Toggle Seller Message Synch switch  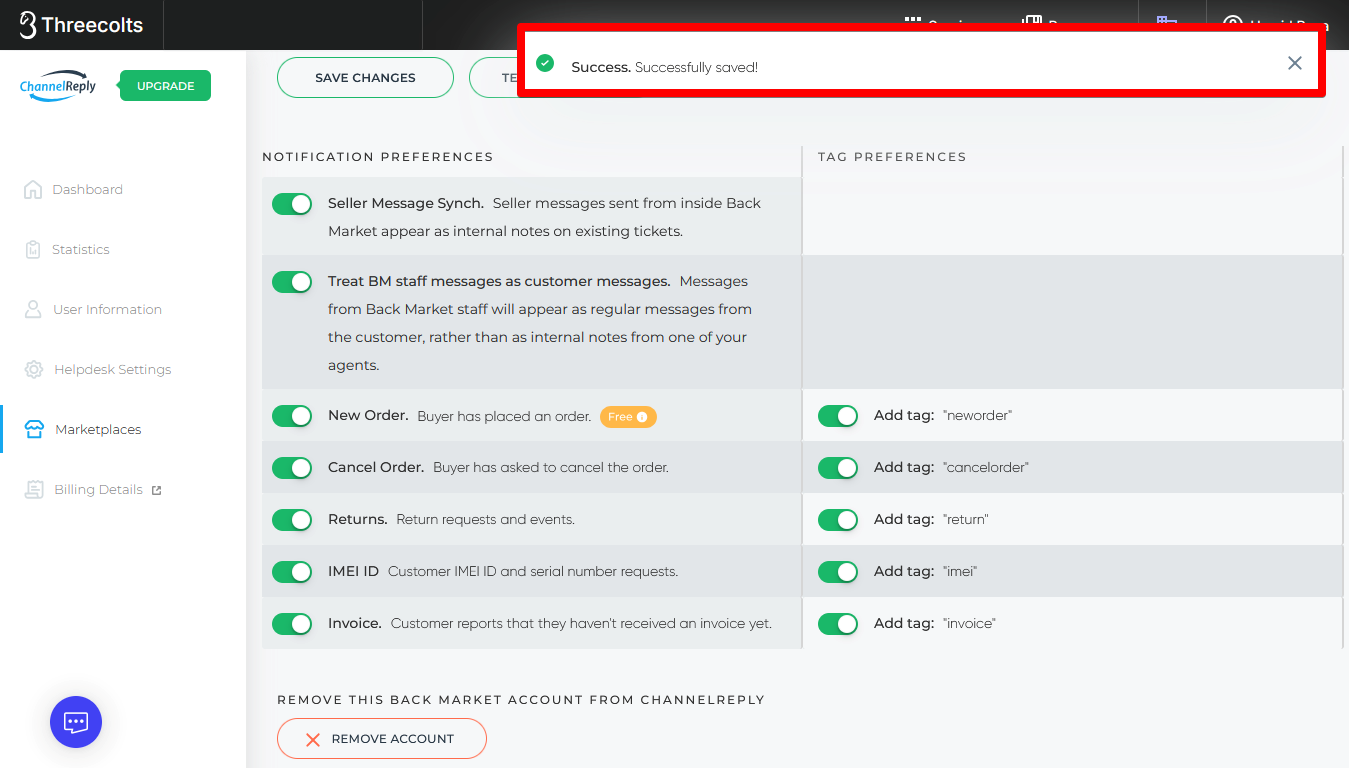pos(292,204)
